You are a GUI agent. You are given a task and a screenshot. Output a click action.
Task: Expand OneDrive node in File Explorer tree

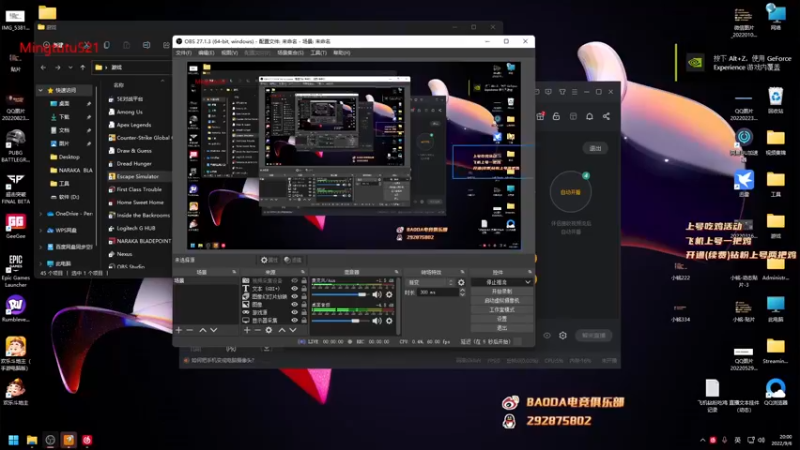point(41,214)
